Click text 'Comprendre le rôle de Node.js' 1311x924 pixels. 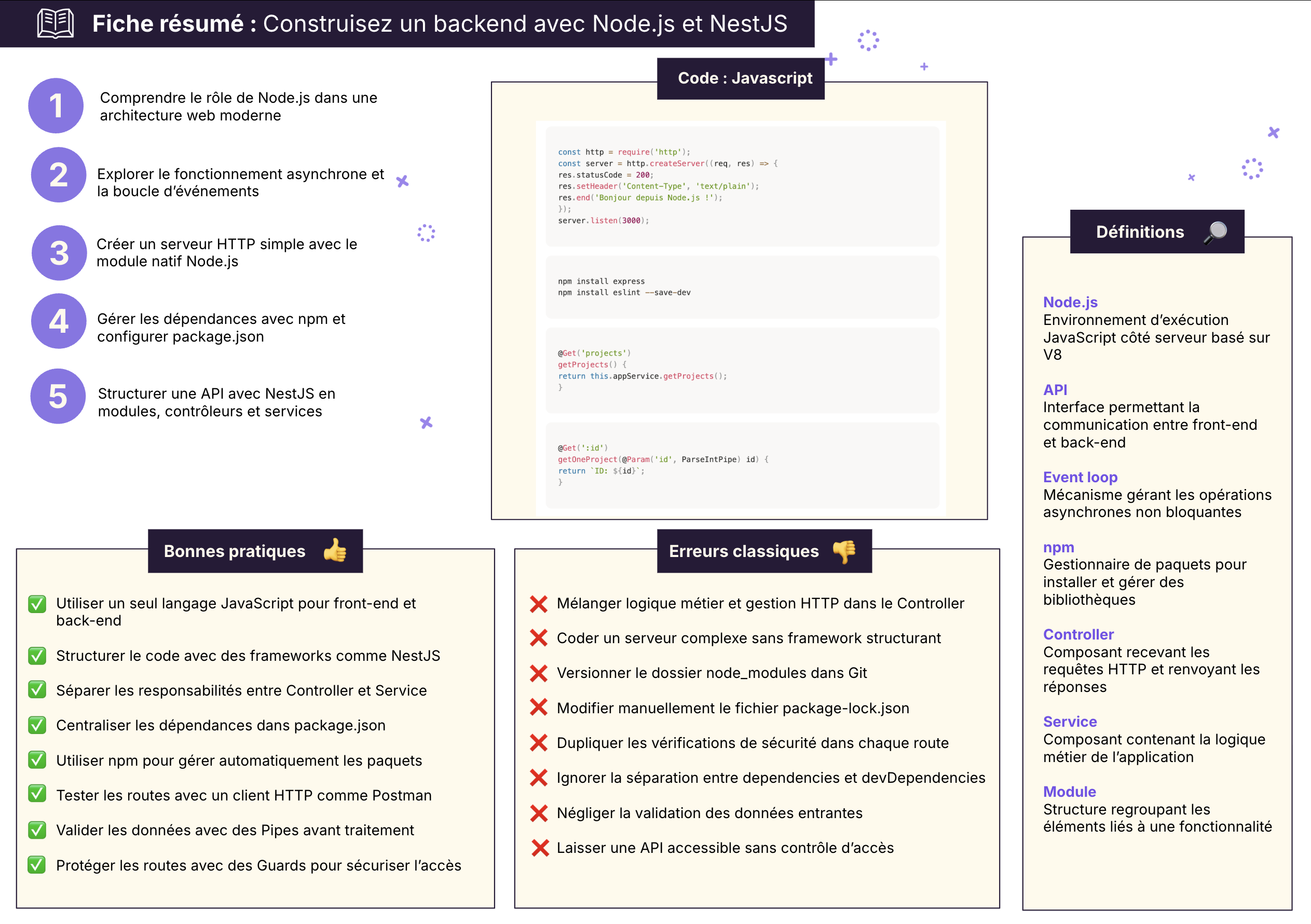(239, 106)
